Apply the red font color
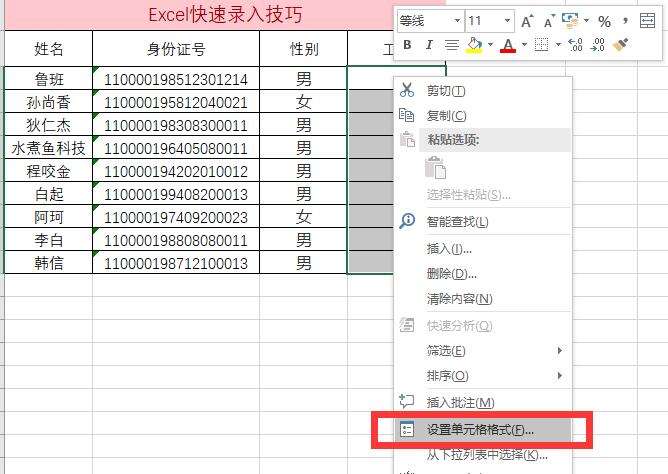This screenshot has height=474, width=668. coord(508,45)
